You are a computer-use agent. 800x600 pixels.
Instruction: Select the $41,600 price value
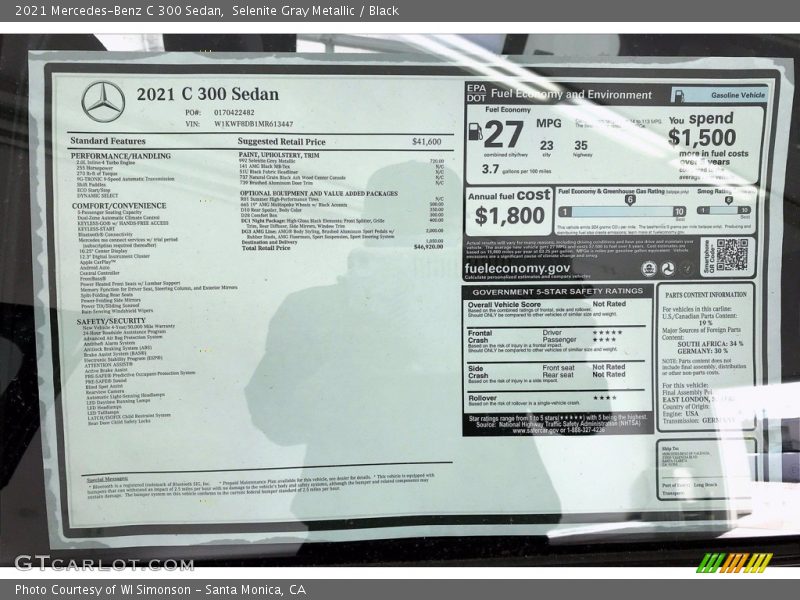pyautogui.click(x=427, y=141)
